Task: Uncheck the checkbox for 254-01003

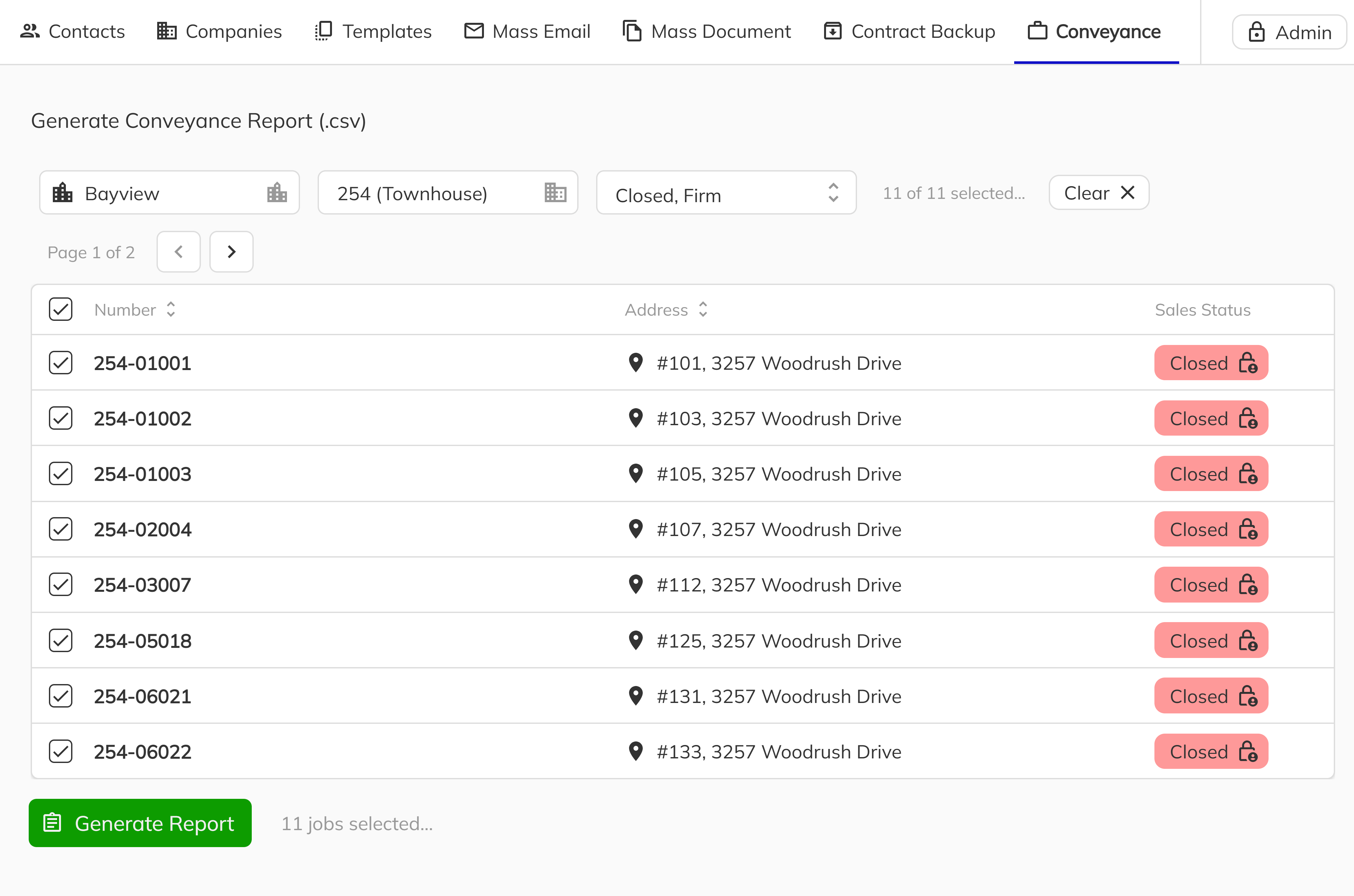Action: (x=61, y=474)
